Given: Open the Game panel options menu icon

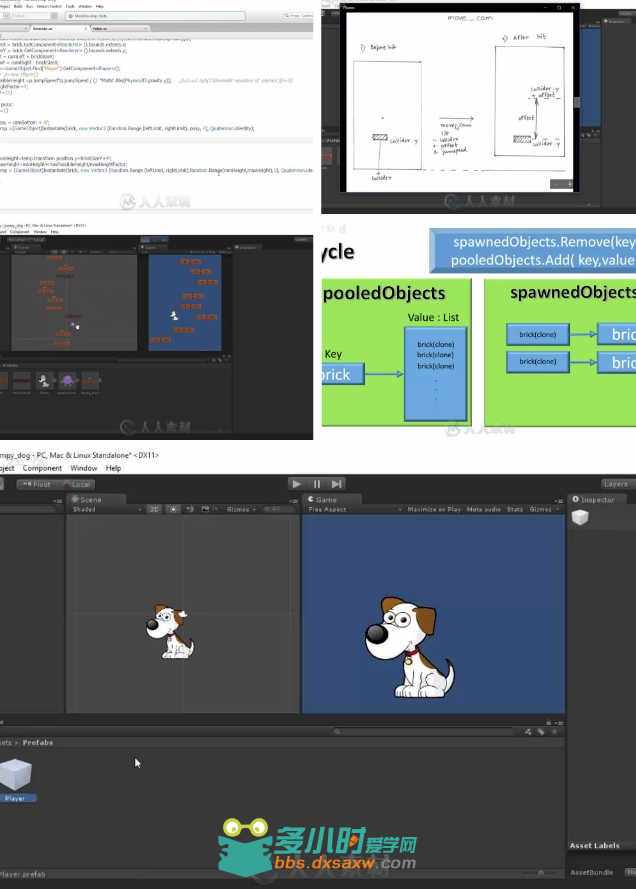Looking at the screenshot, I should [559, 501].
